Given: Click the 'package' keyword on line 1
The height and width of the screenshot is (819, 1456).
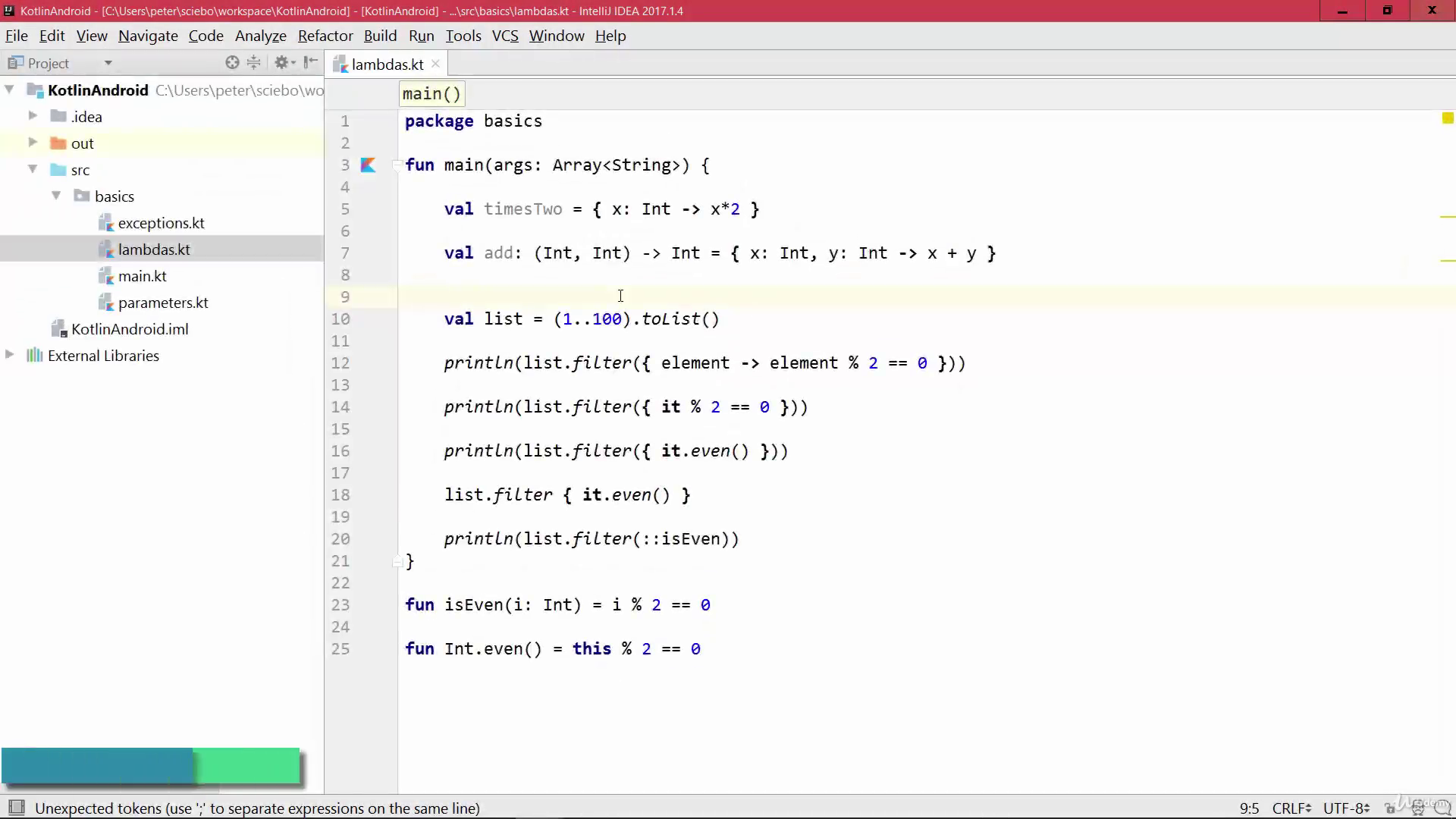Looking at the screenshot, I should [439, 121].
